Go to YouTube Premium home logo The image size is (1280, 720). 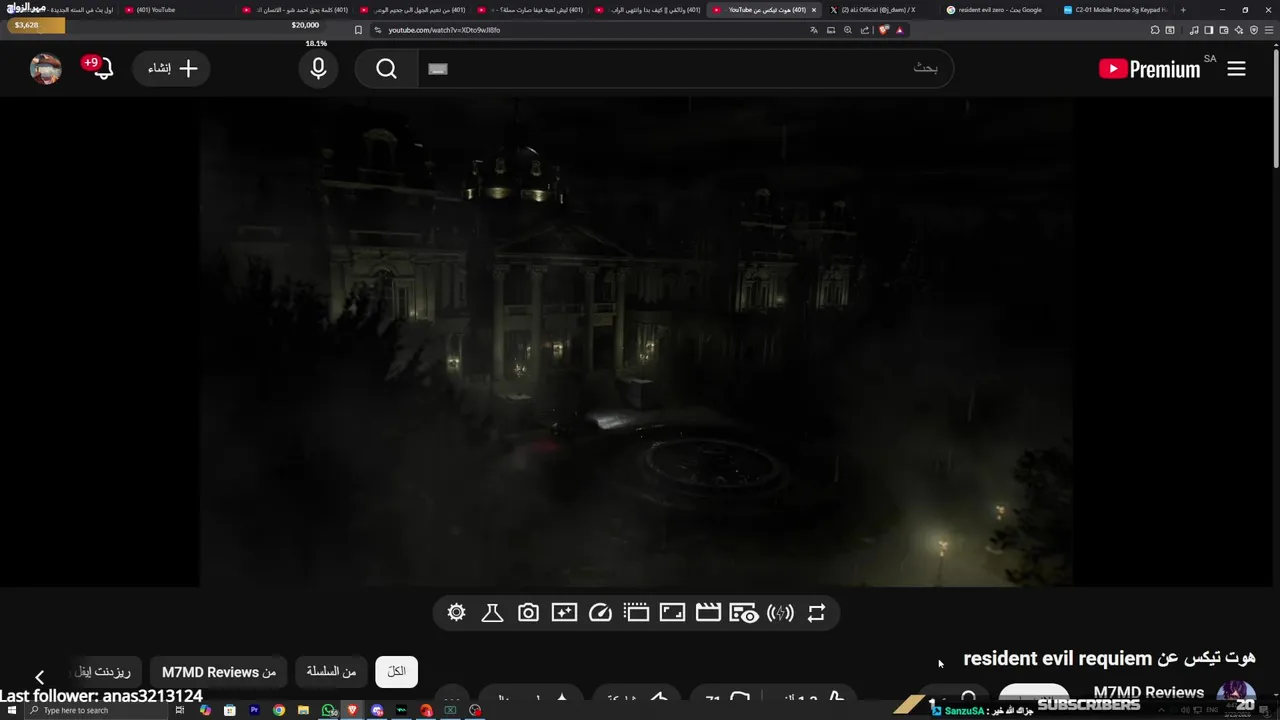pos(1150,68)
